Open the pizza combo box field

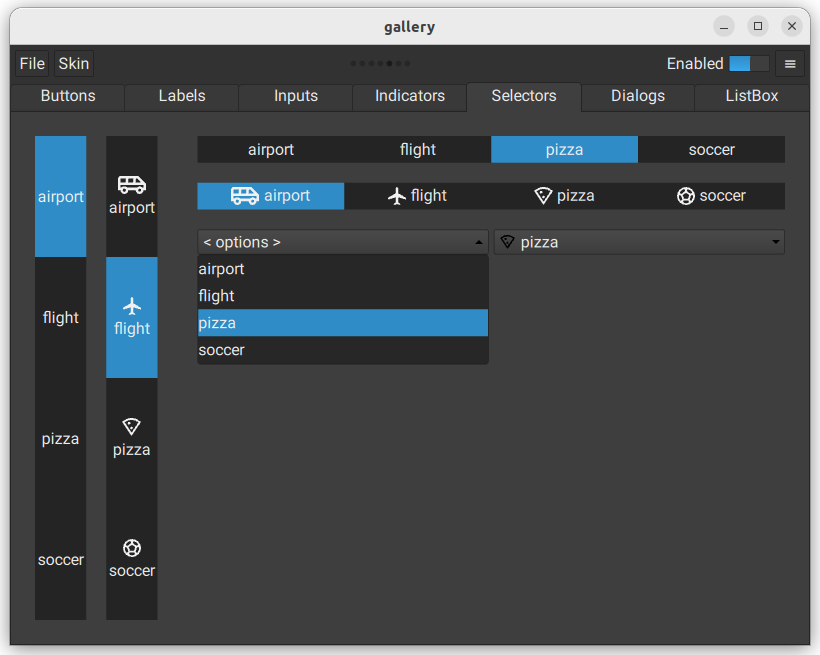[639, 242]
